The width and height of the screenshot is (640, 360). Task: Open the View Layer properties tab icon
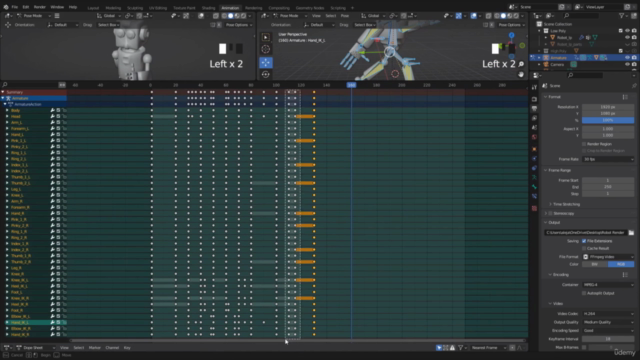[x=534, y=118]
